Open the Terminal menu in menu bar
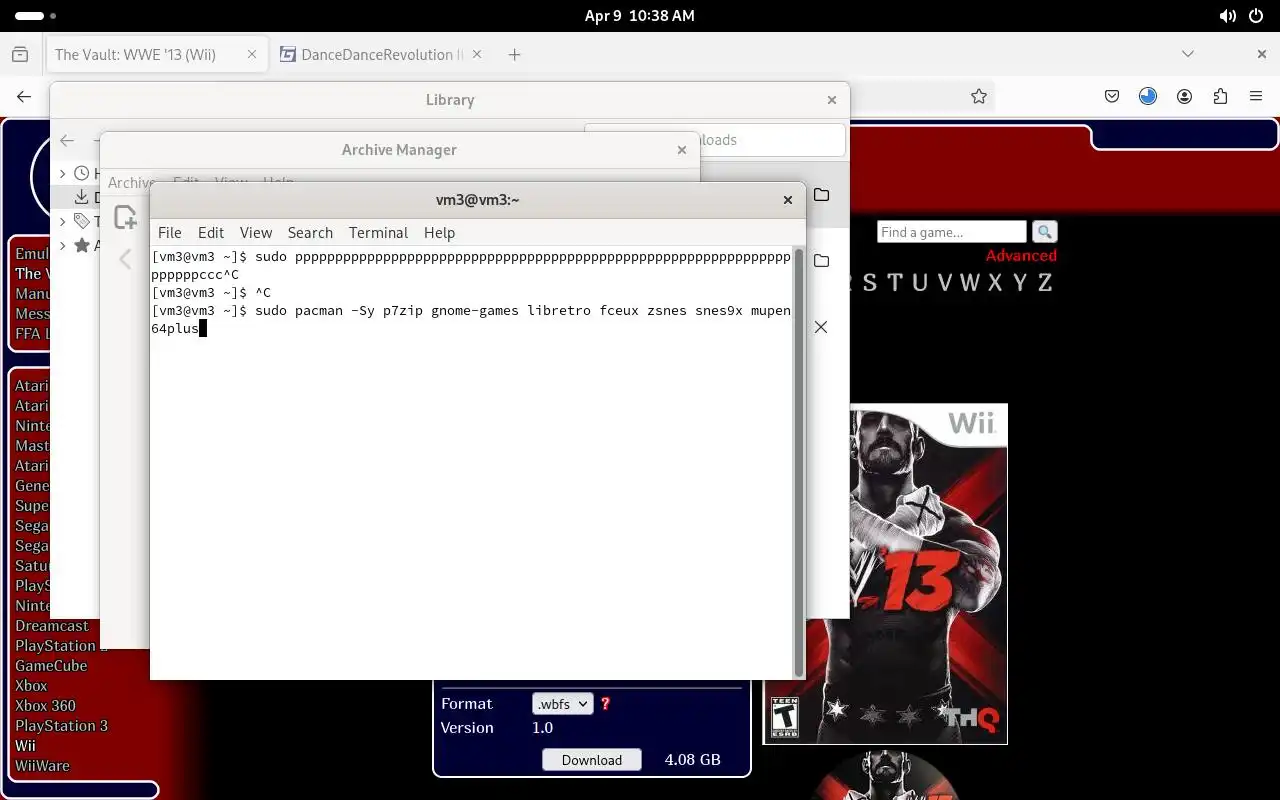1280x800 pixels. coord(378,232)
